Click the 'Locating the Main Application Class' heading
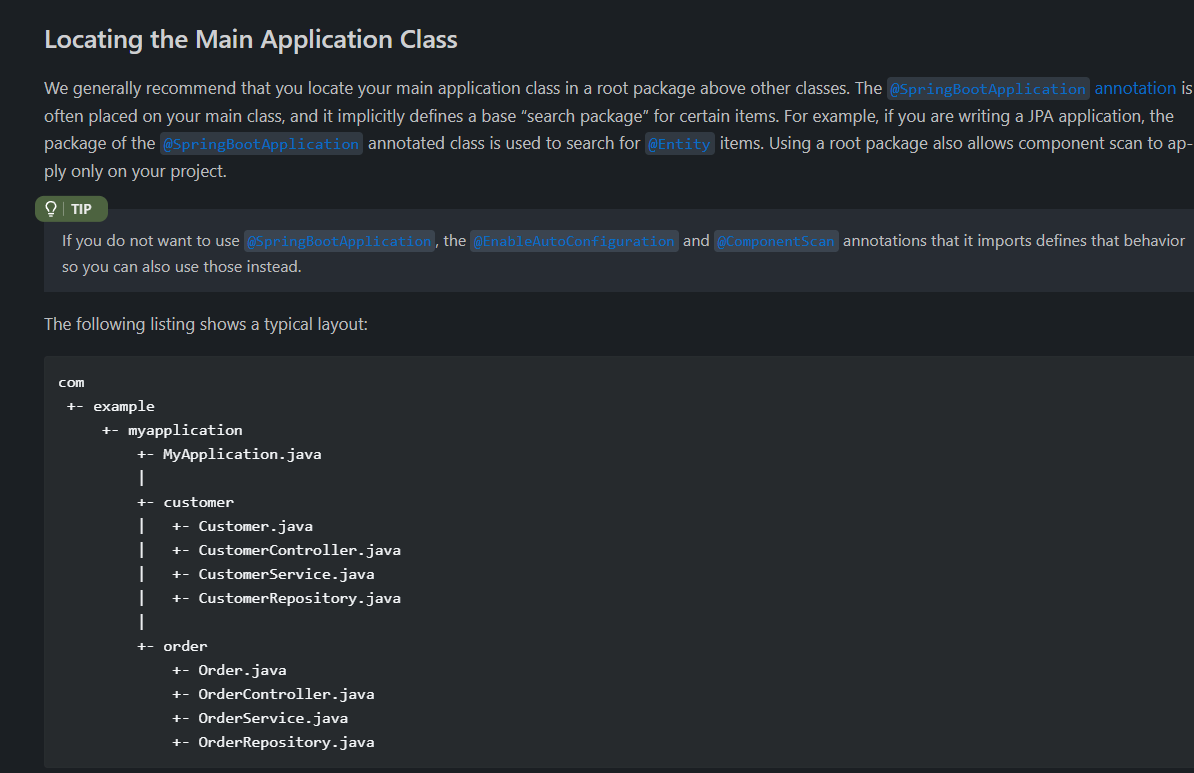 pyautogui.click(x=251, y=40)
